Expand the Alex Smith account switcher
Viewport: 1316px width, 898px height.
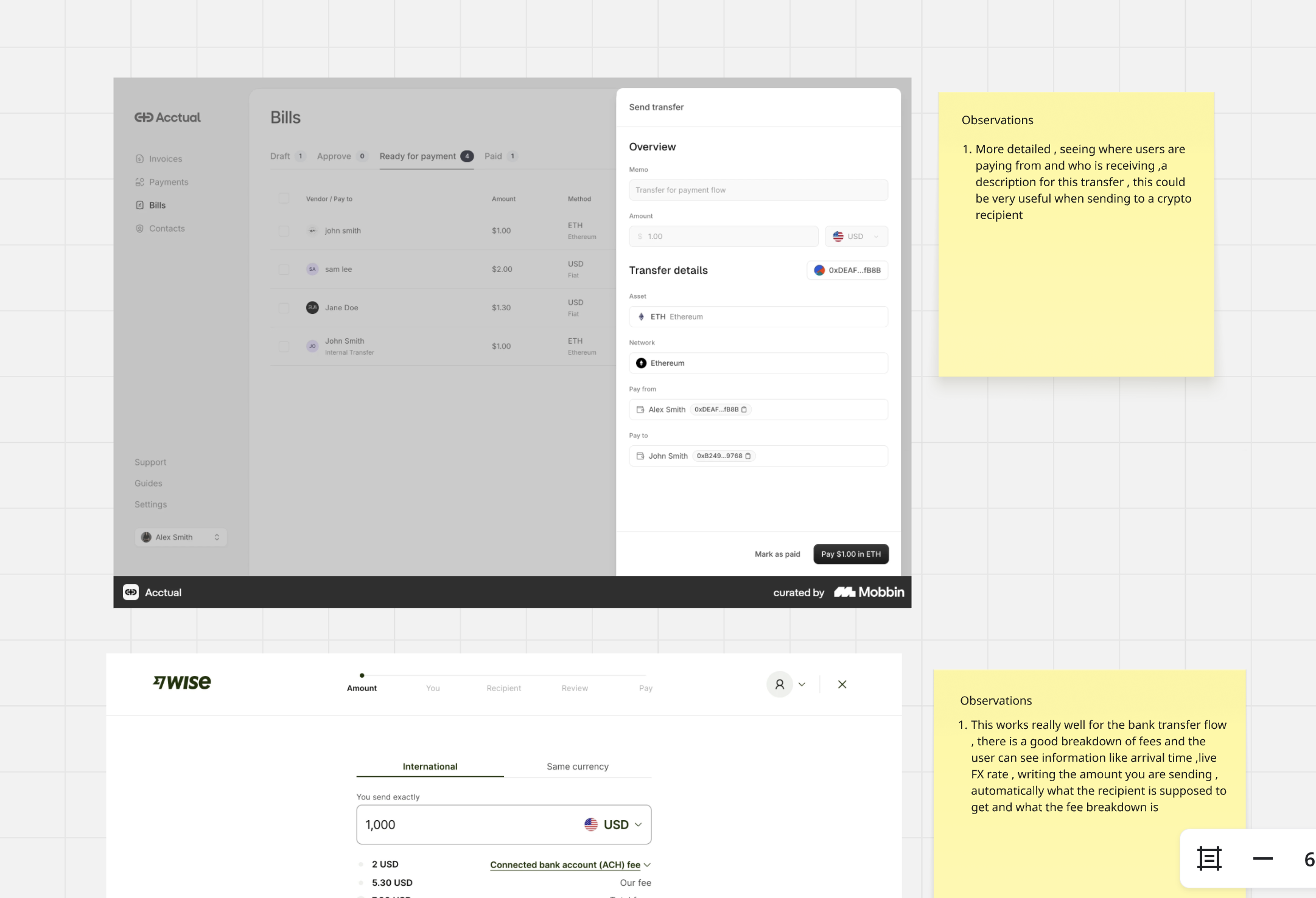181,537
